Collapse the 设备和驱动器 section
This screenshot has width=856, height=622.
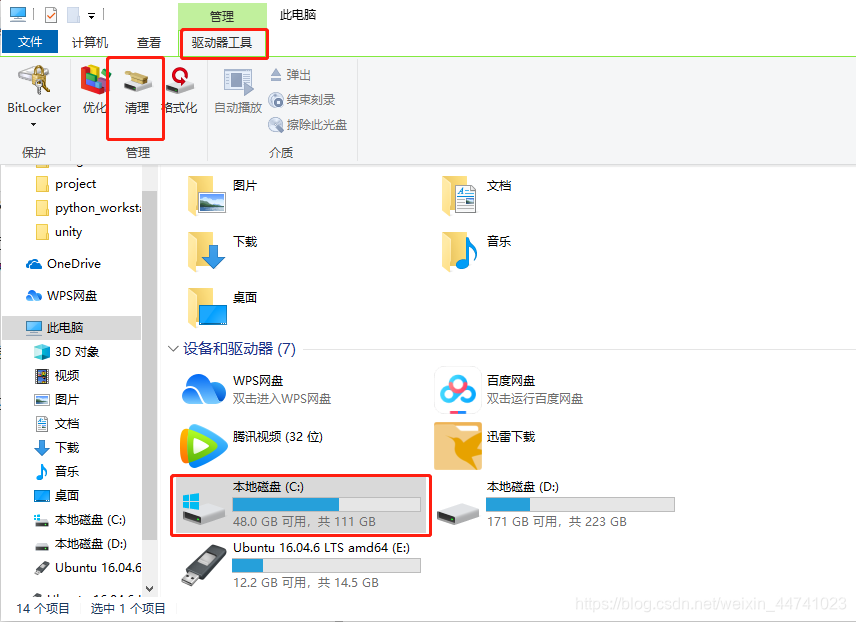pyautogui.click(x=173, y=349)
